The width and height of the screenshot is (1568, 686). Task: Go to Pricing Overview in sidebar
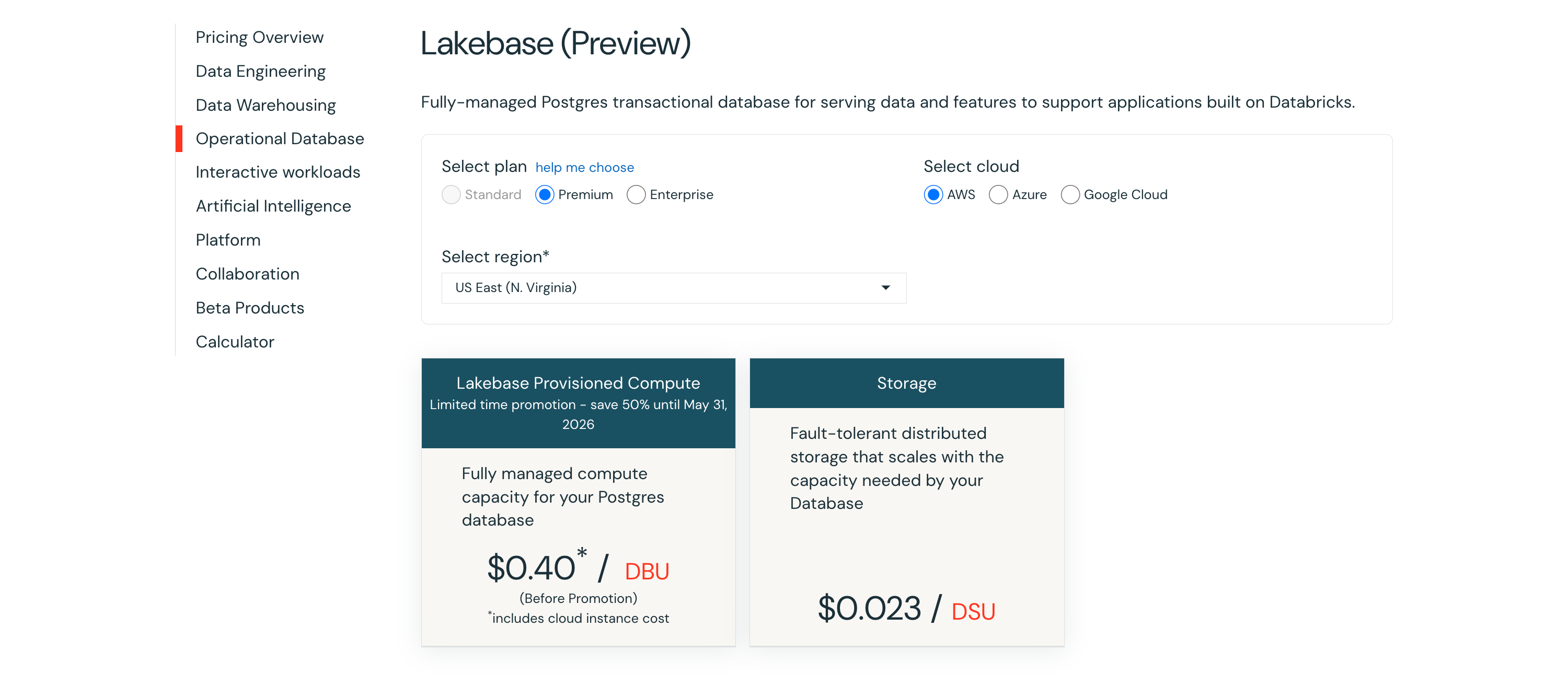(259, 37)
